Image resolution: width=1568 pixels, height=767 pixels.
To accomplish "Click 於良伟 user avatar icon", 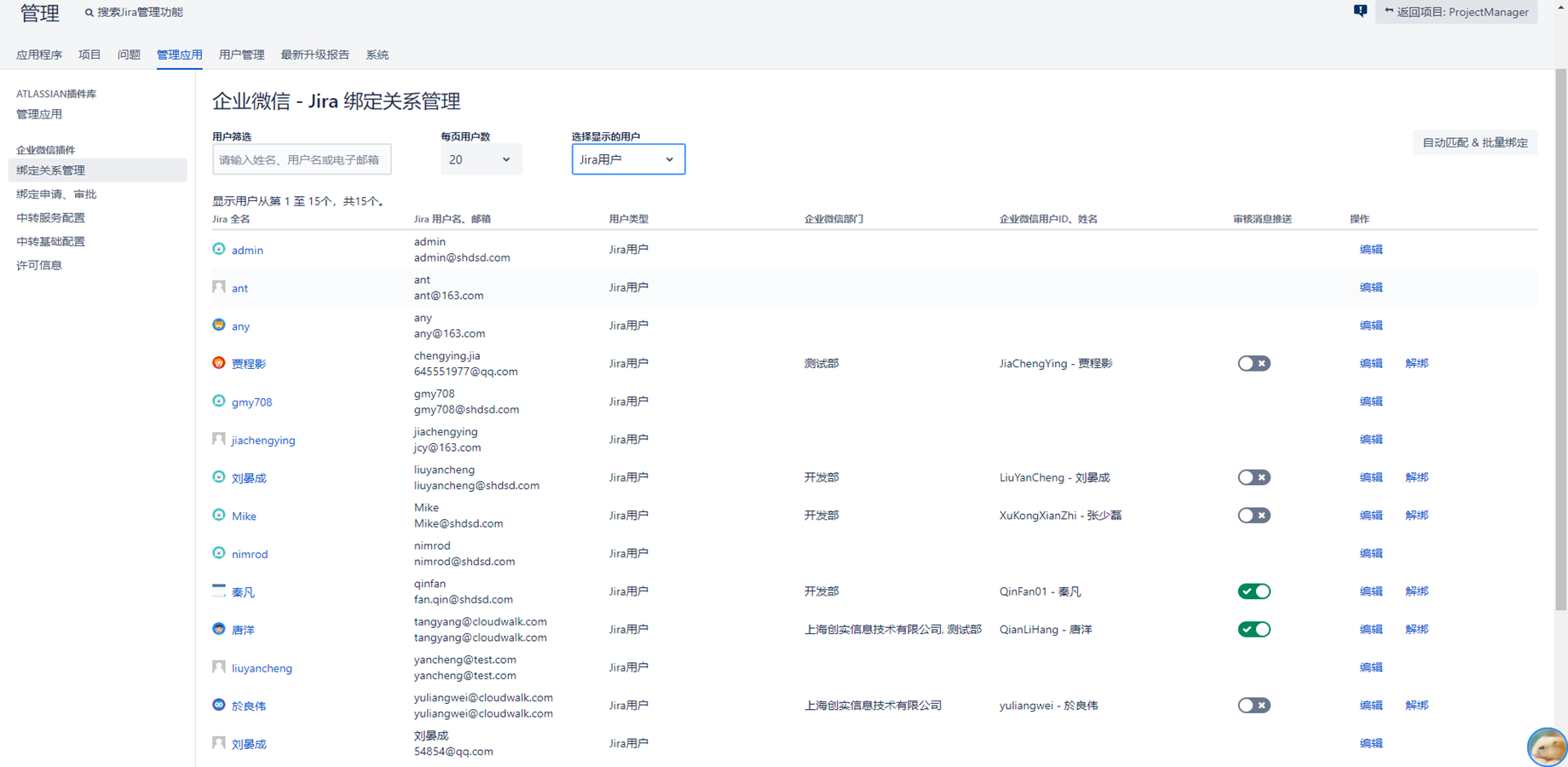I will (219, 705).
